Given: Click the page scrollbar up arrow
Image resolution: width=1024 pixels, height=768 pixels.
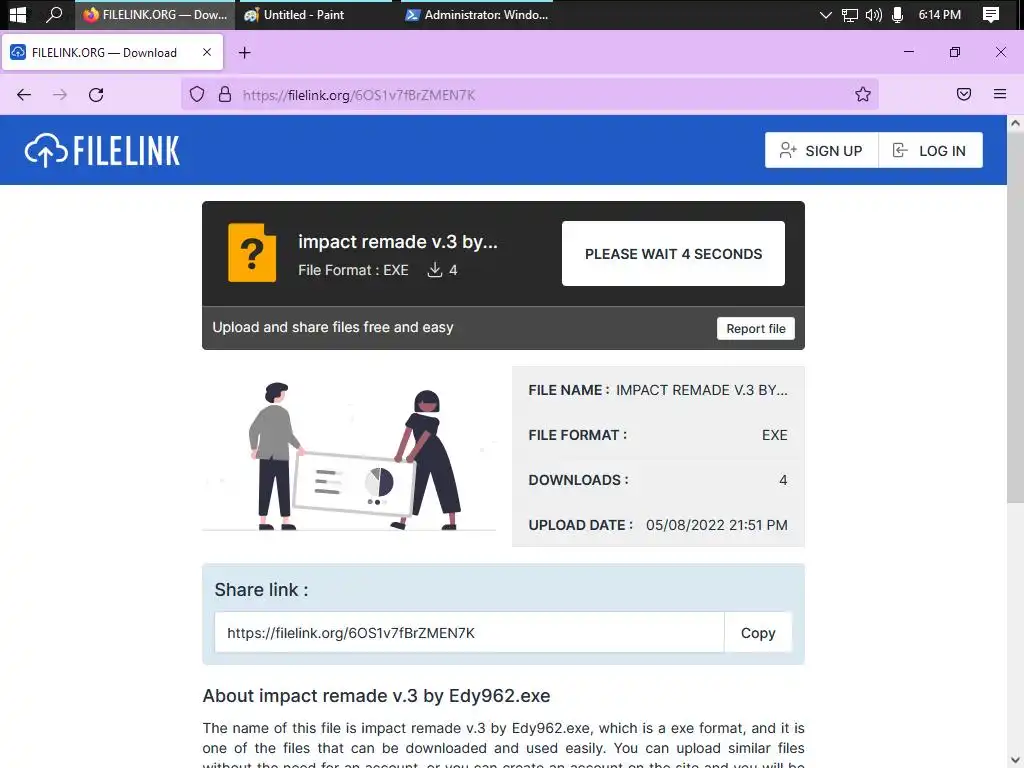Looking at the screenshot, I should coord(1015,122).
